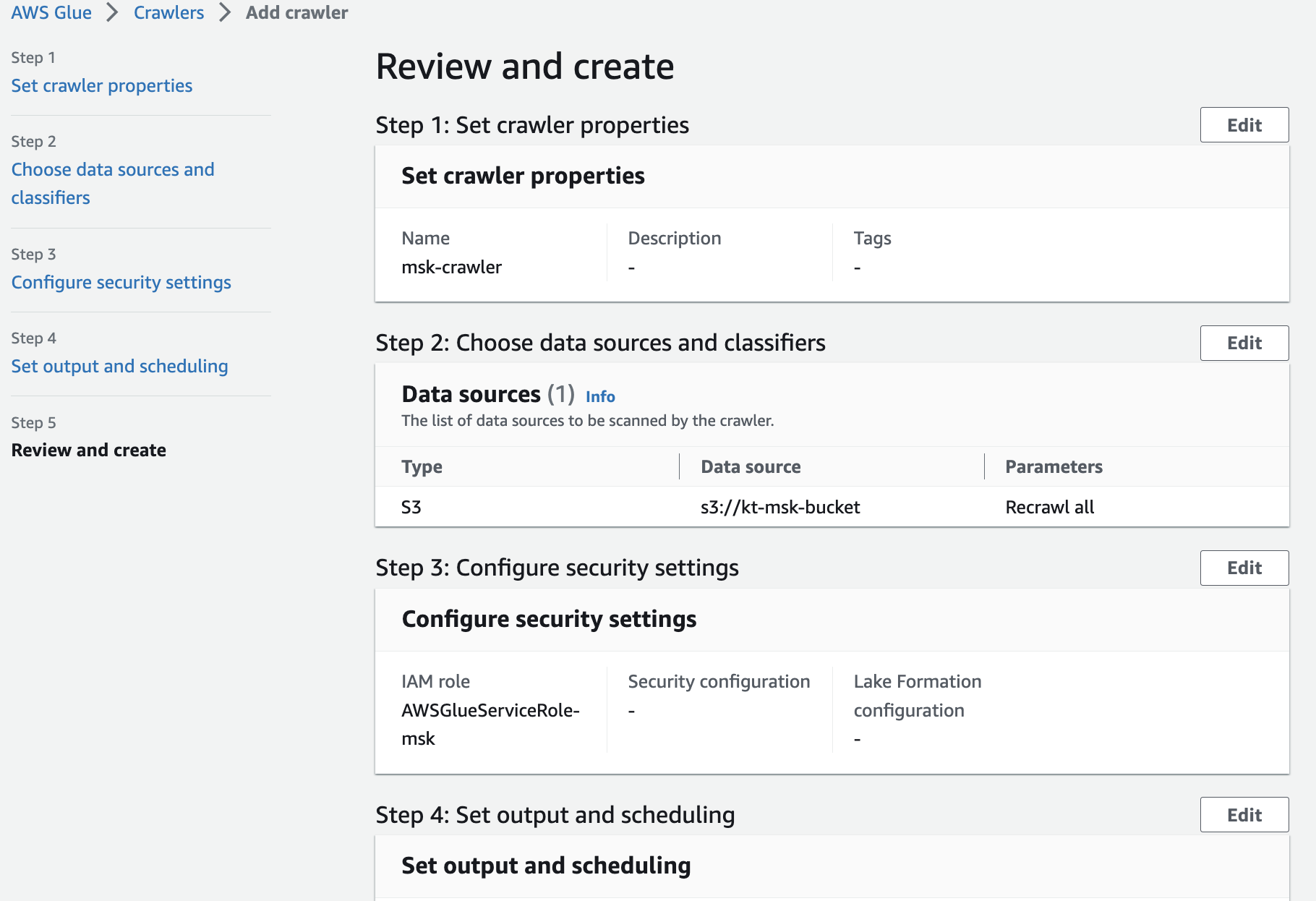Image resolution: width=1316 pixels, height=901 pixels.
Task: Click the data sources description text
Action: point(588,420)
